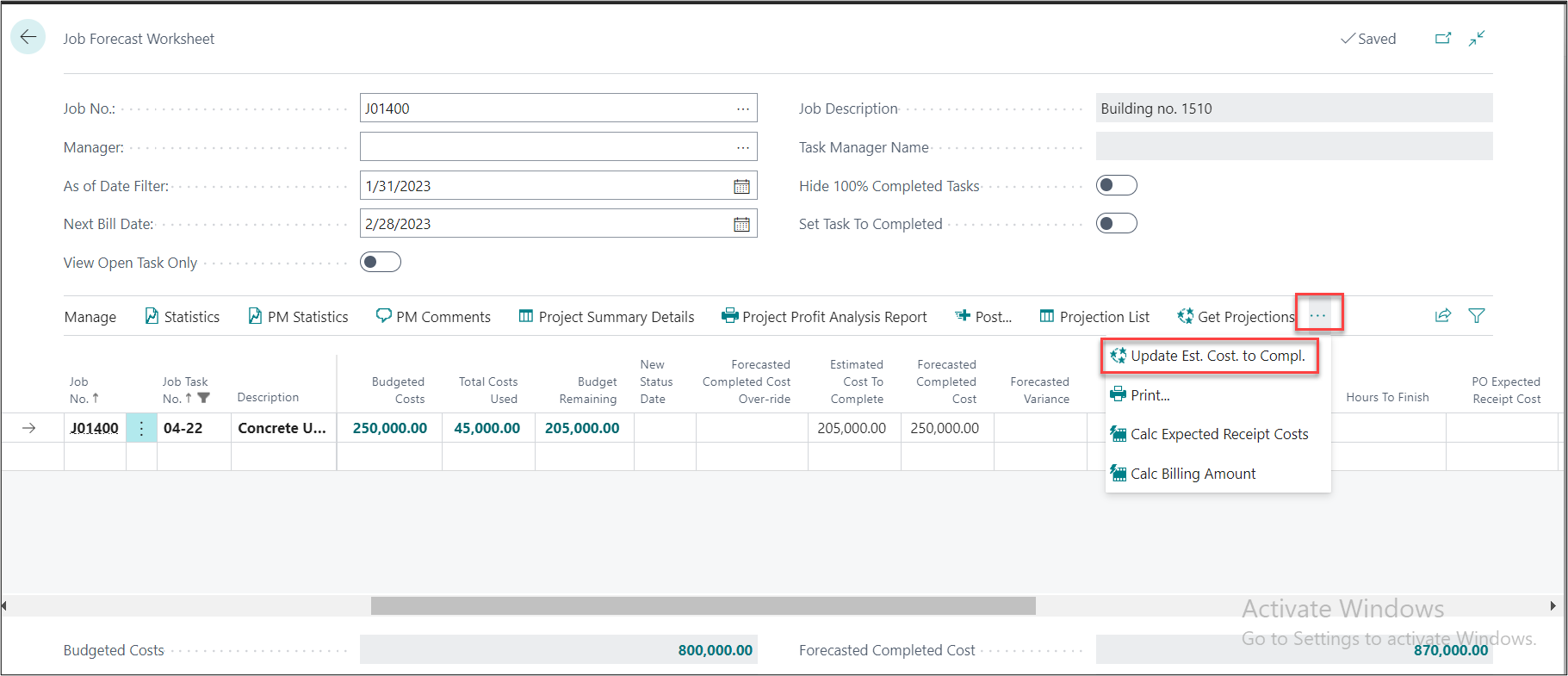Screen dimensions: 1568x676
Task: Expand more actions ellipsis in toolbar
Action: click(x=1317, y=315)
